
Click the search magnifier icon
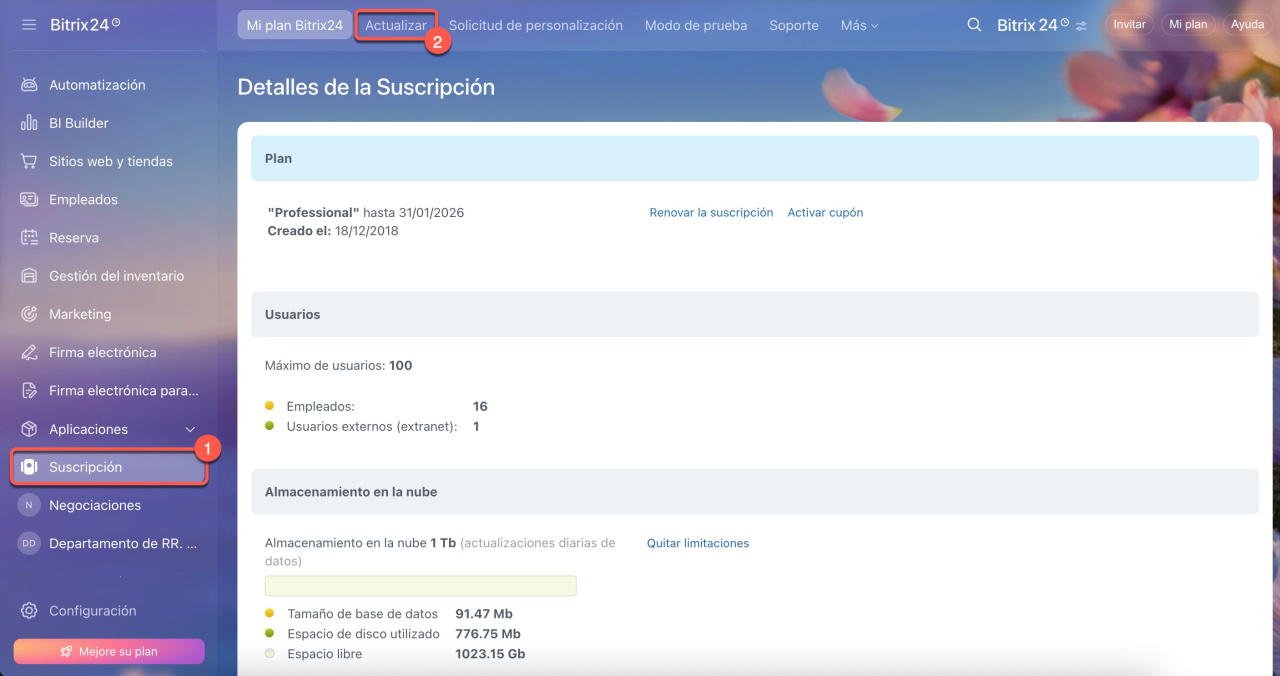(974, 25)
